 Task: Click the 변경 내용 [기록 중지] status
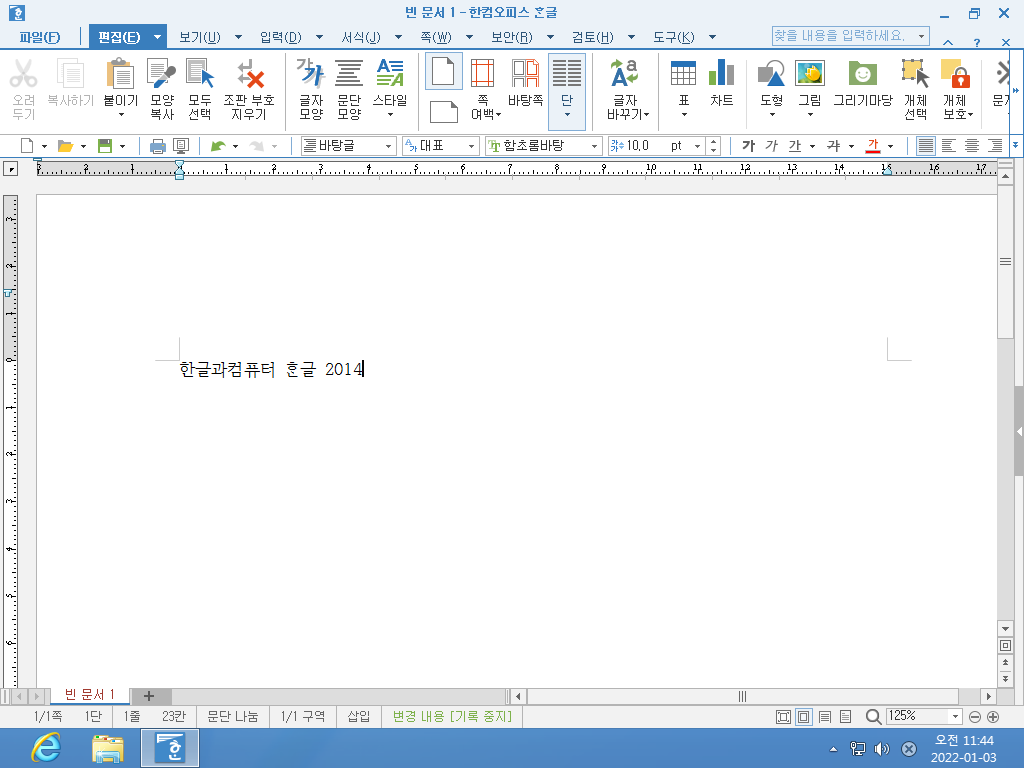tap(452, 716)
